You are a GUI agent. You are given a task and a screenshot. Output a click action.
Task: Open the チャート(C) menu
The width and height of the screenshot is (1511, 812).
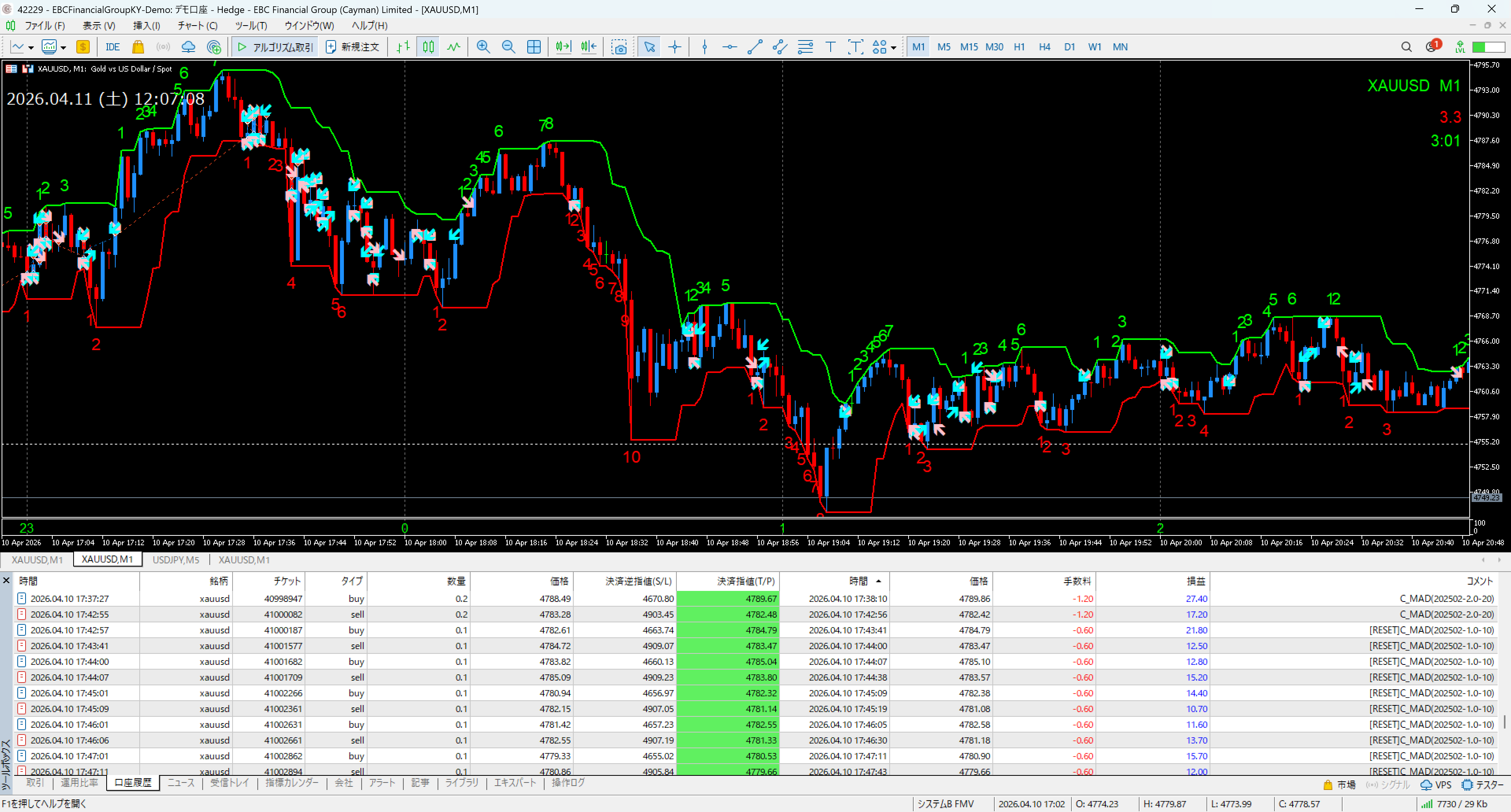click(197, 26)
